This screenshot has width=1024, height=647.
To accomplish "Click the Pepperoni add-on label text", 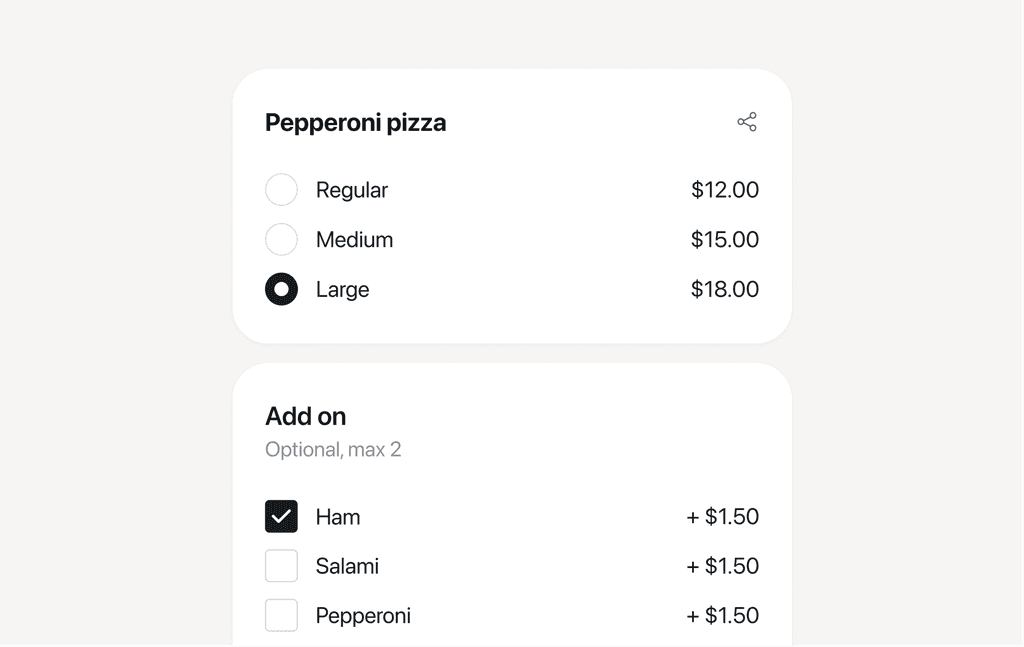I will [363, 615].
